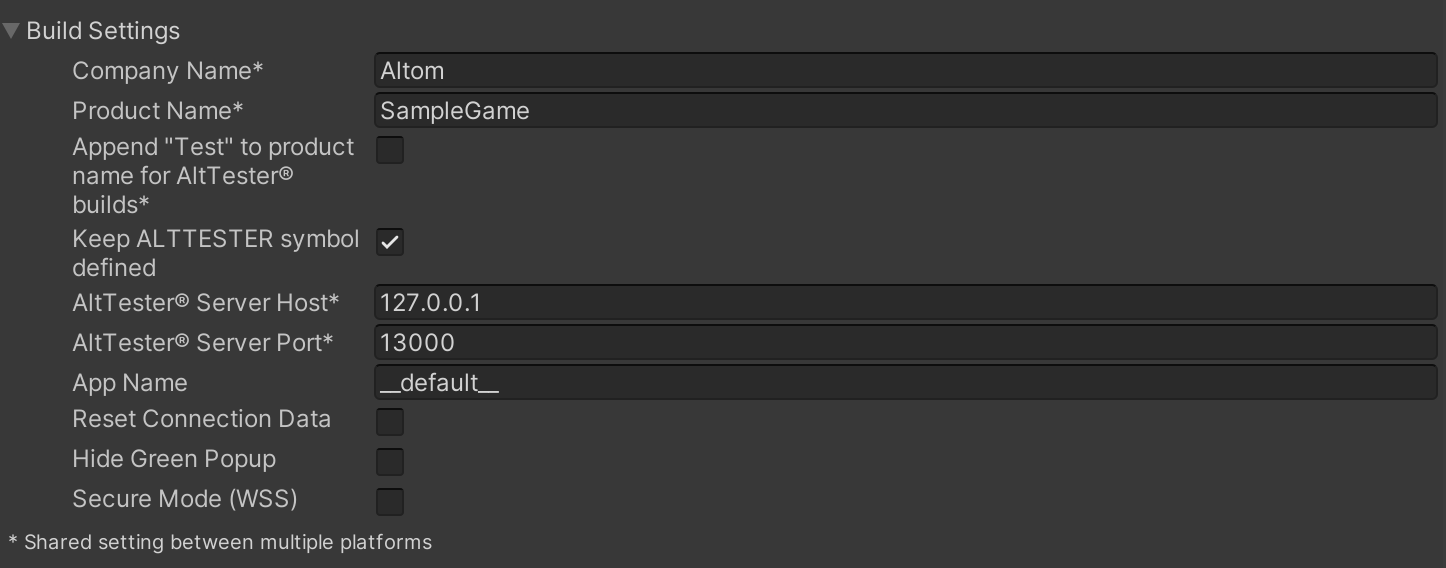Click the App Name input field
Viewport: 1446px width, 568px height.
point(905,383)
